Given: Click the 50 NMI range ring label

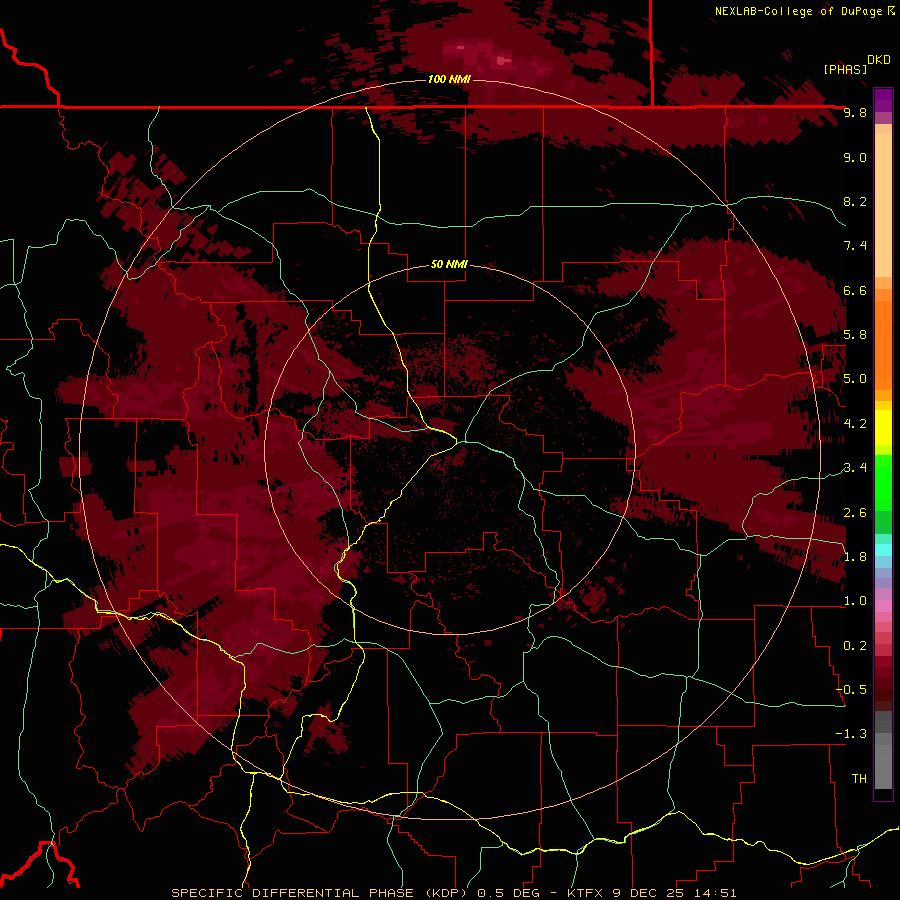Looking at the screenshot, I should pyautogui.click(x=449, y=265).
